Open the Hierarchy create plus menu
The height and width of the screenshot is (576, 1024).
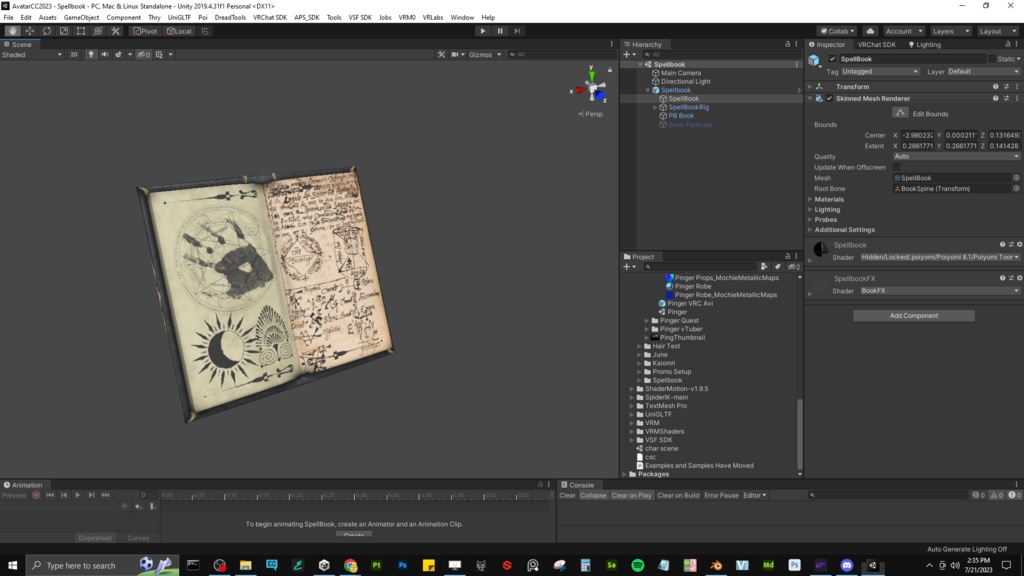click(626, 52)
